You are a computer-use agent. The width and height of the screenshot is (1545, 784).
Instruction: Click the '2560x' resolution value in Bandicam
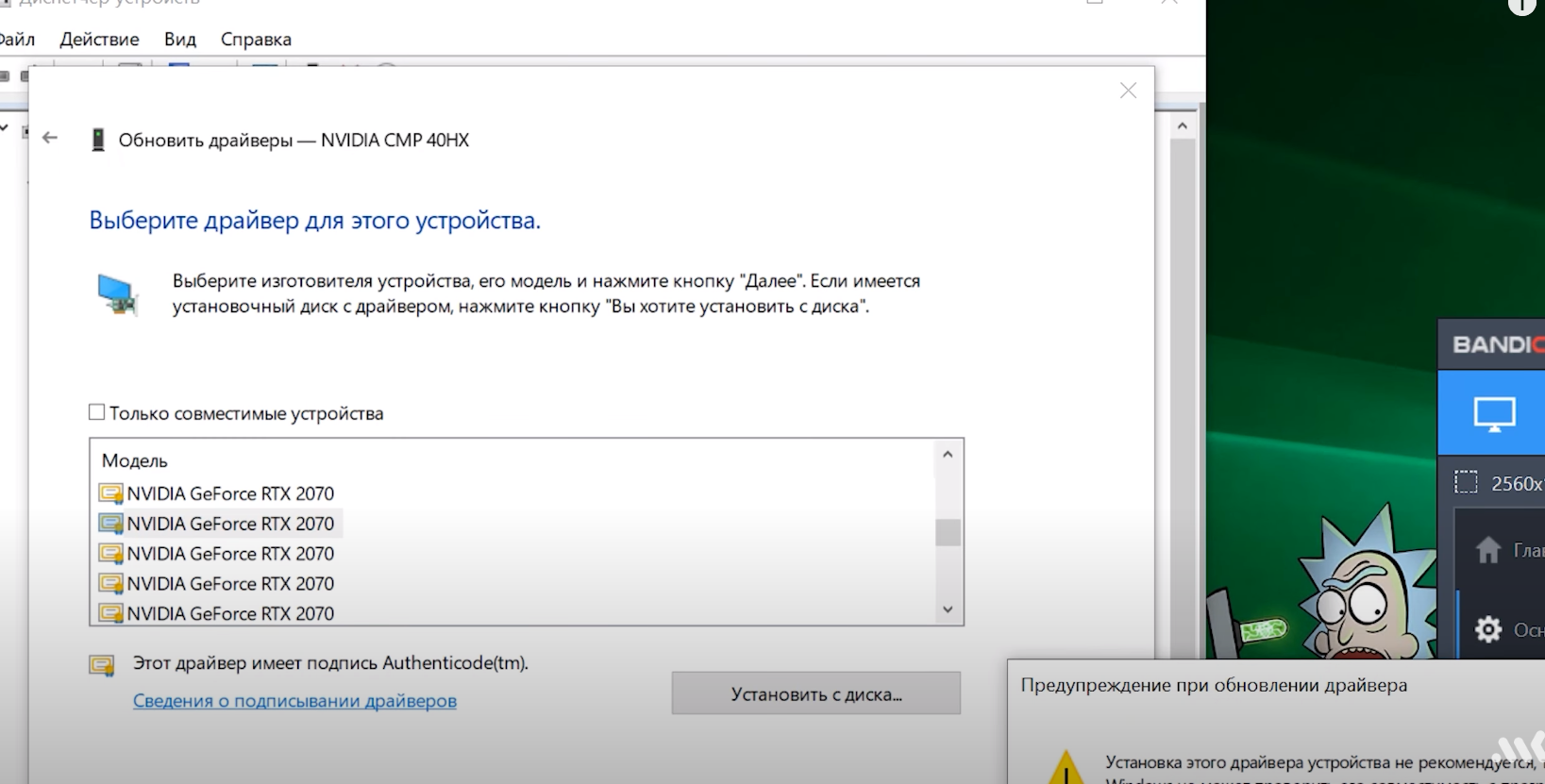tap(1517, 484)
